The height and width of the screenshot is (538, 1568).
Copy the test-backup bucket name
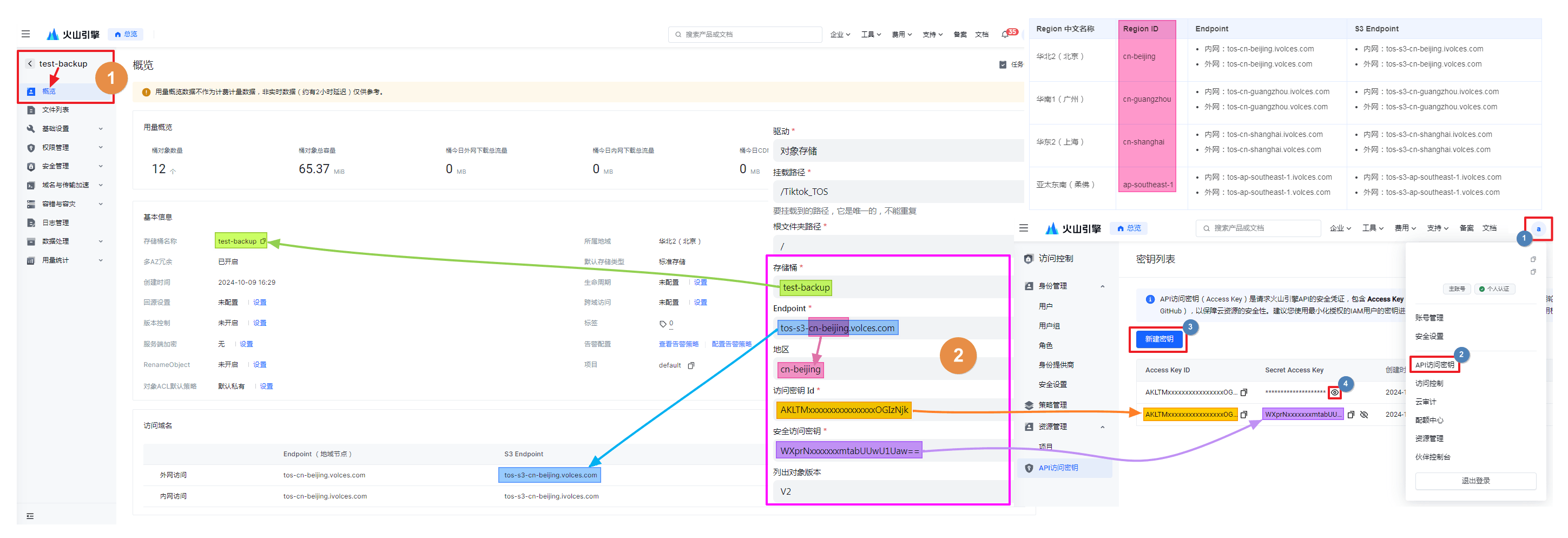point(262,241)
